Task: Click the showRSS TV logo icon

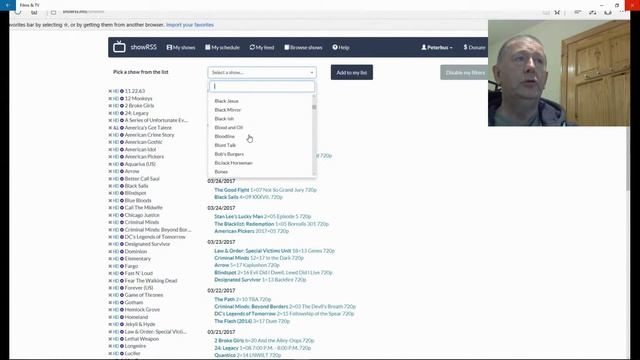Action: point(119,47)
